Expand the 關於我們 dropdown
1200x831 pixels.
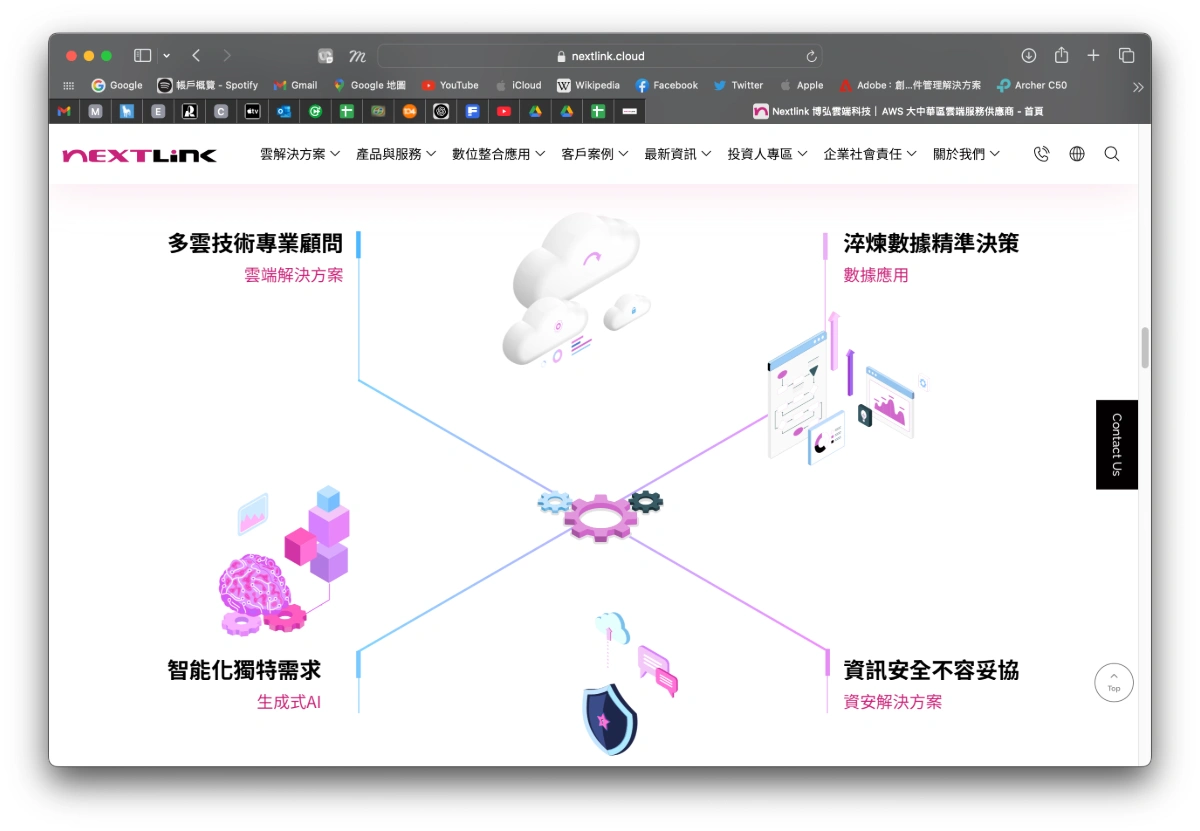click(966, 154)
